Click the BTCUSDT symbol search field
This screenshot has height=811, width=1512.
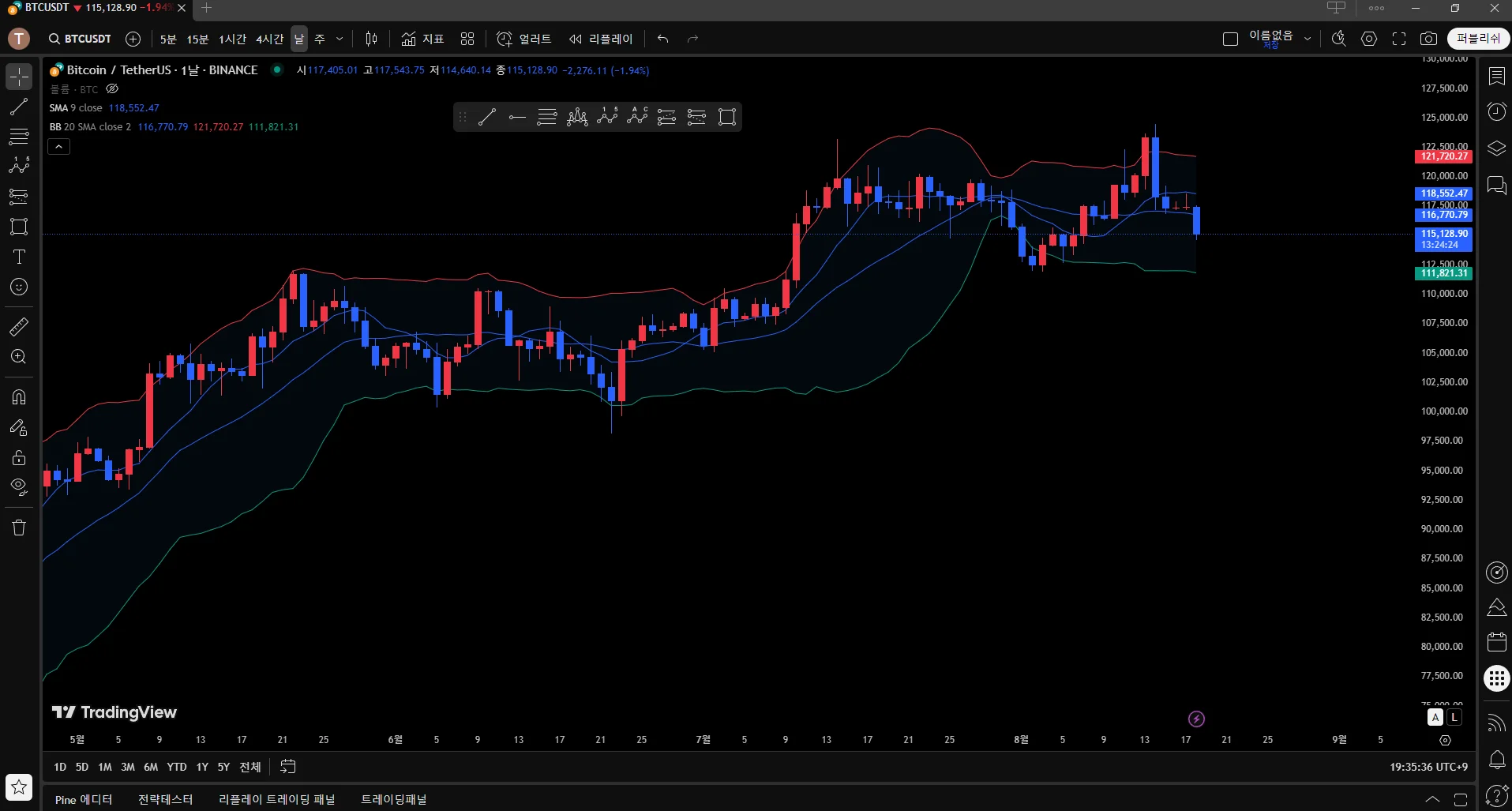pos(80,39)
